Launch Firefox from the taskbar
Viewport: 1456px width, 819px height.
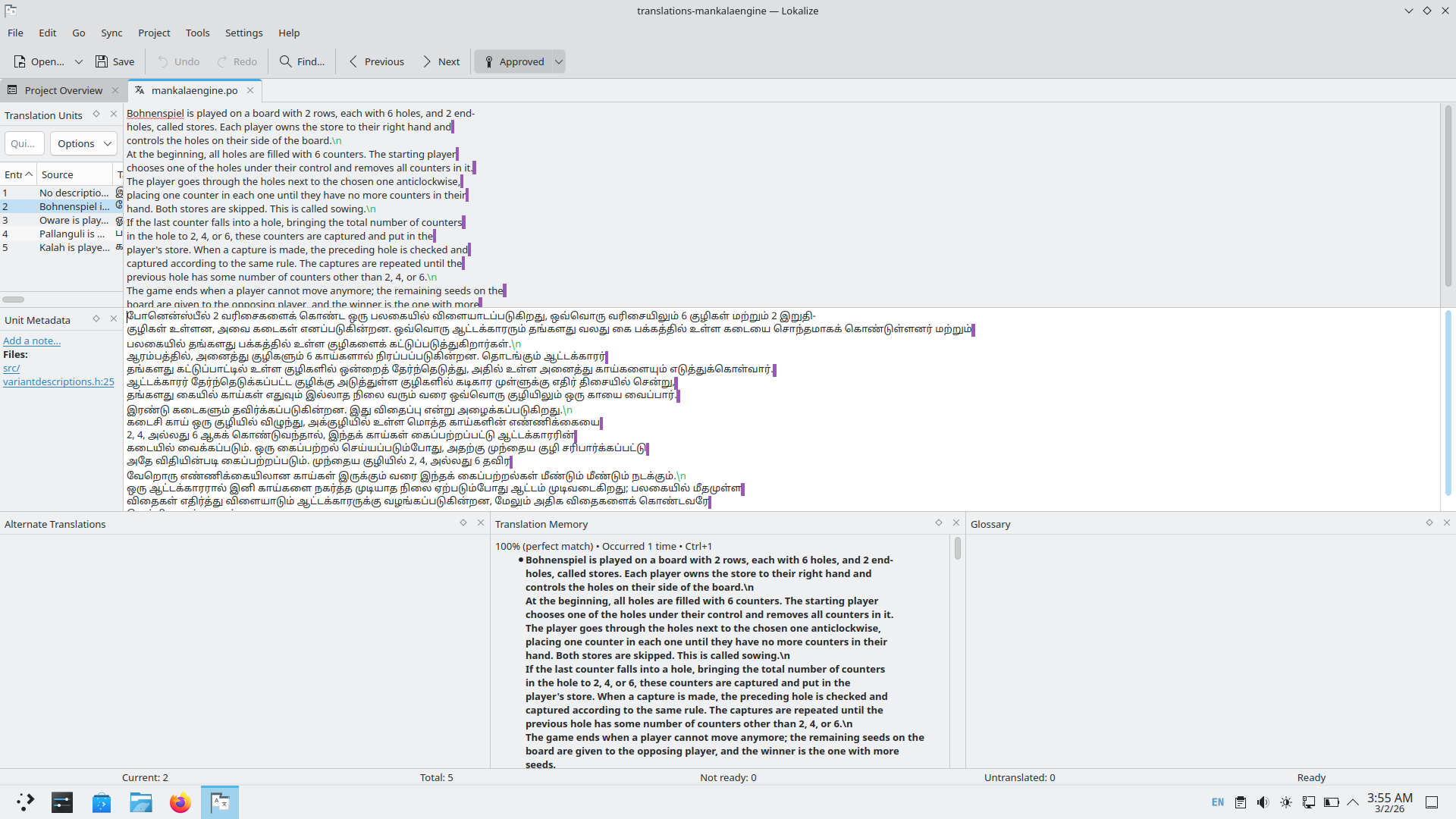coord(180,802)
